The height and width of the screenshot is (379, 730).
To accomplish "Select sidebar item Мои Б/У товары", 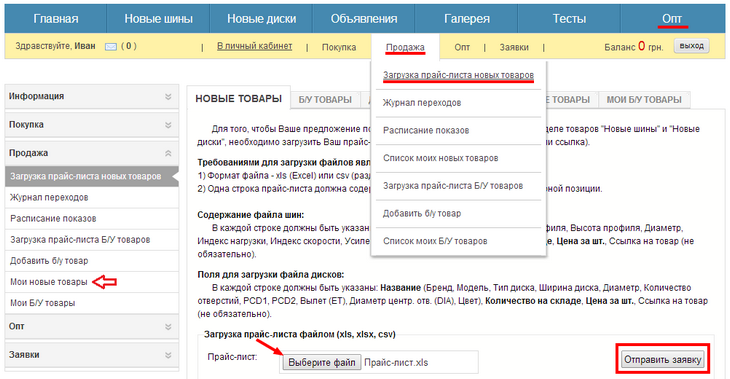I will click(92, 303).
